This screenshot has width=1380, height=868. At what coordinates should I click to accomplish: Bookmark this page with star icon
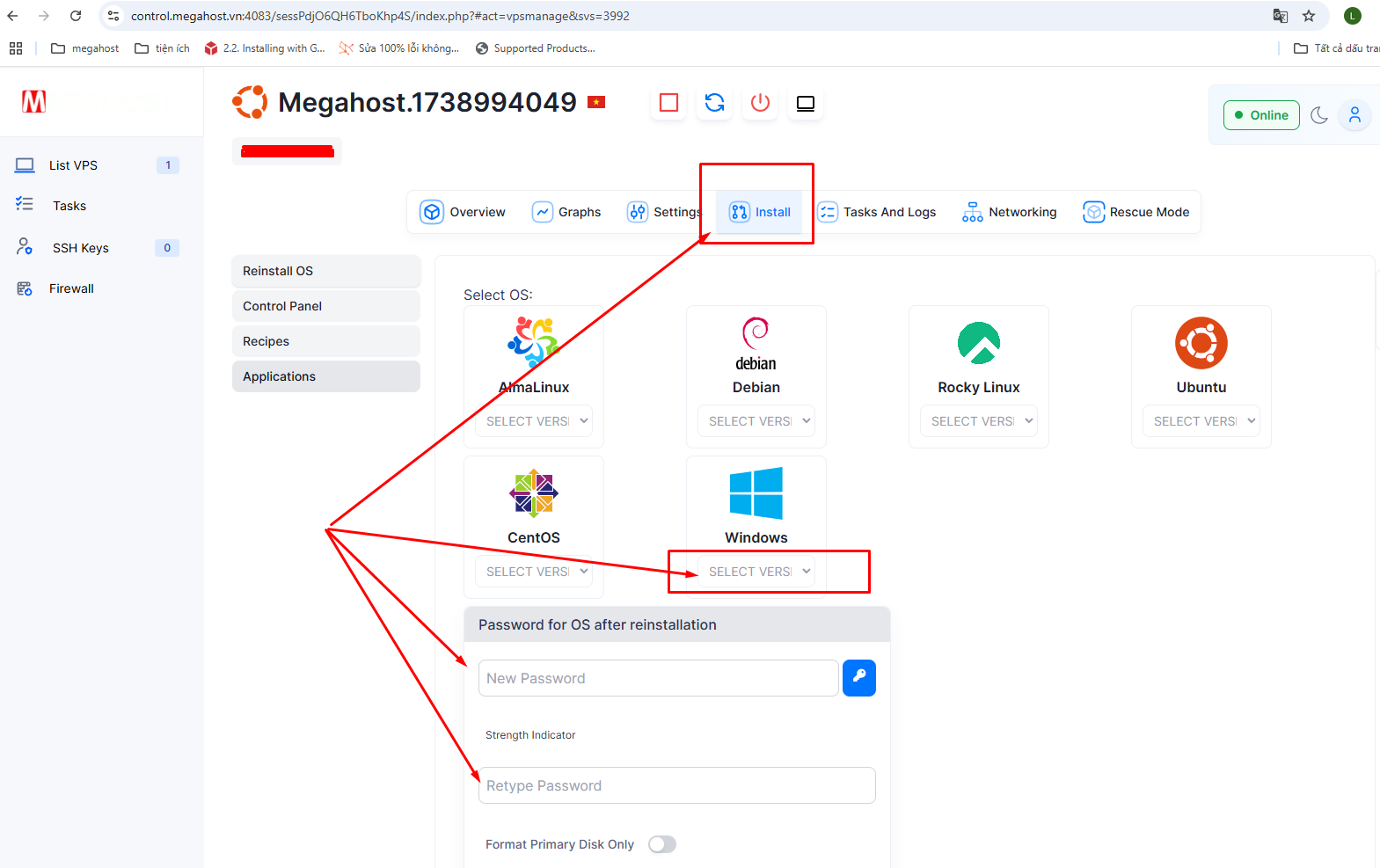point(1309,16)
